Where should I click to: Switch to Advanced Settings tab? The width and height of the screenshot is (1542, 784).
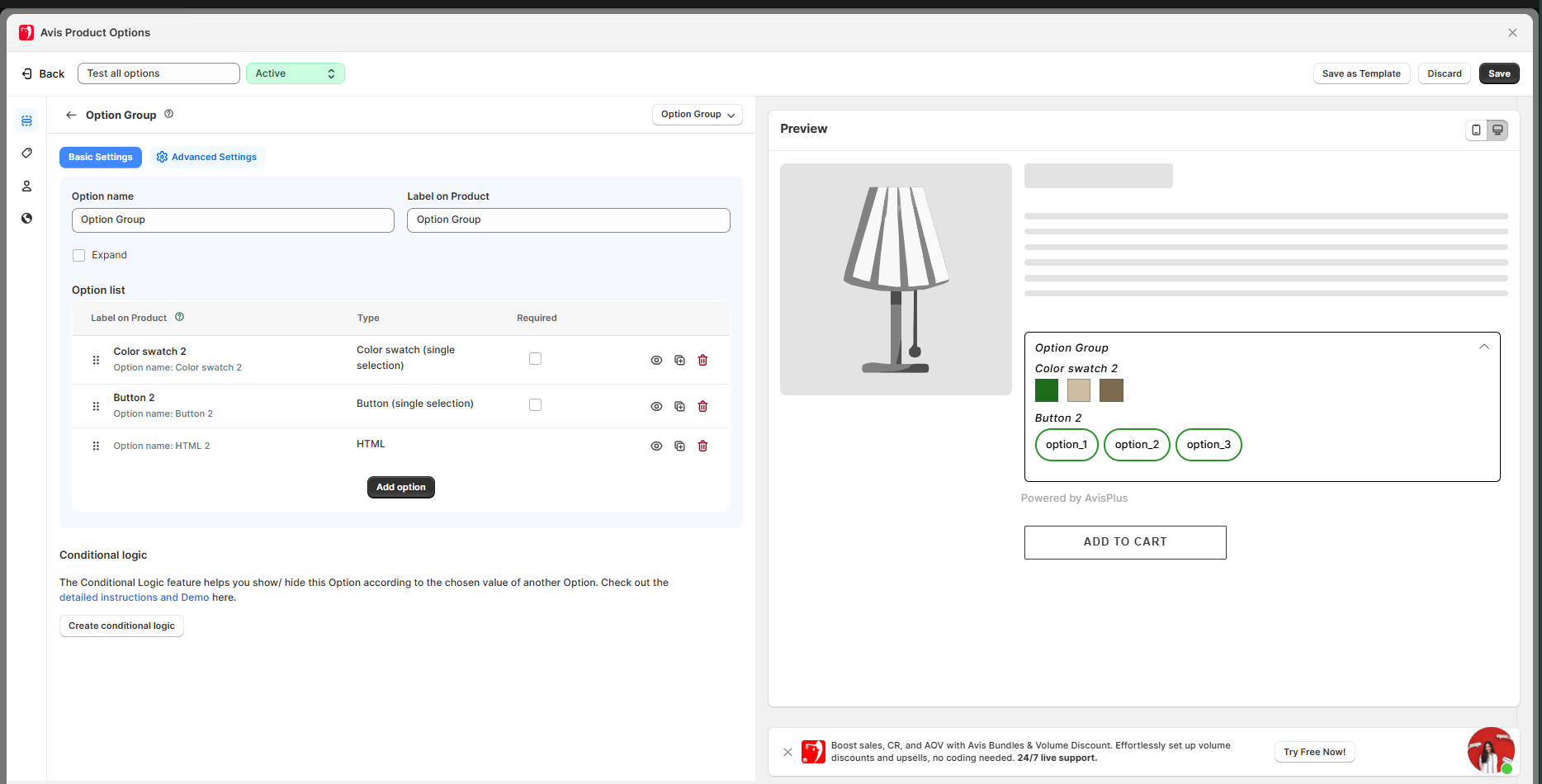pyautogui.click(x=206, y=157)
